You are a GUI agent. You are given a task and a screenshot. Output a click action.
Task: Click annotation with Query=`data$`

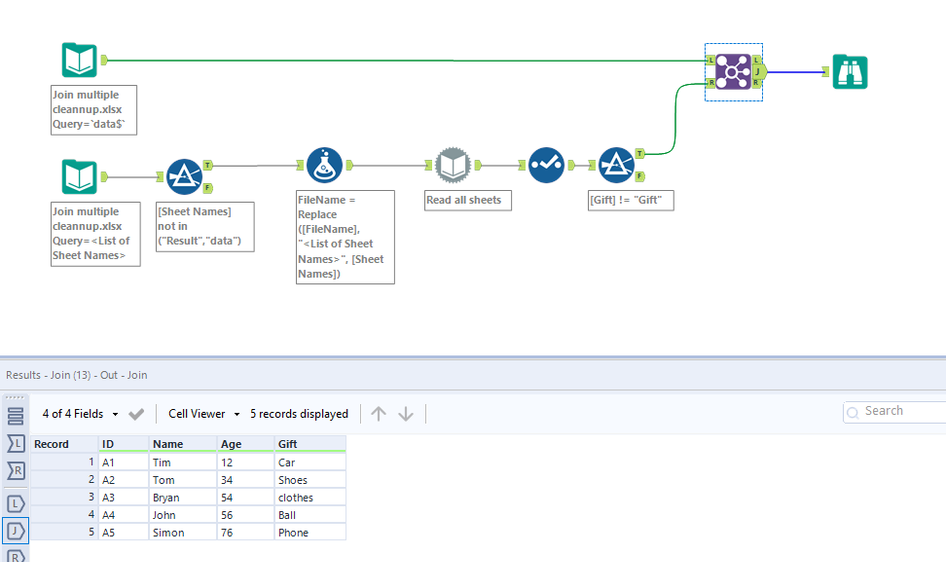point(94,110)
